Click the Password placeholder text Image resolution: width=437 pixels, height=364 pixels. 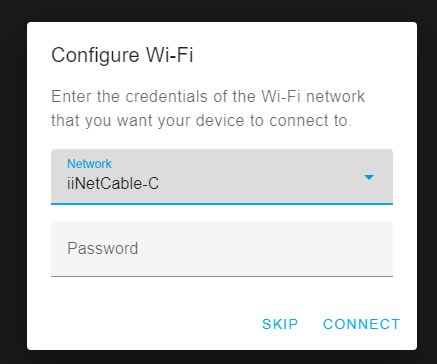tap(103, 248)
